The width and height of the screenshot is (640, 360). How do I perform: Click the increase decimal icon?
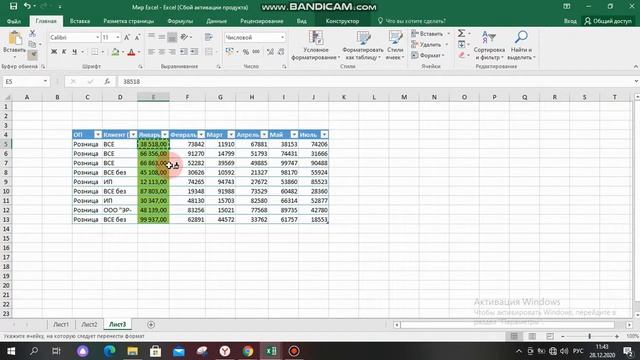[270, 52]
